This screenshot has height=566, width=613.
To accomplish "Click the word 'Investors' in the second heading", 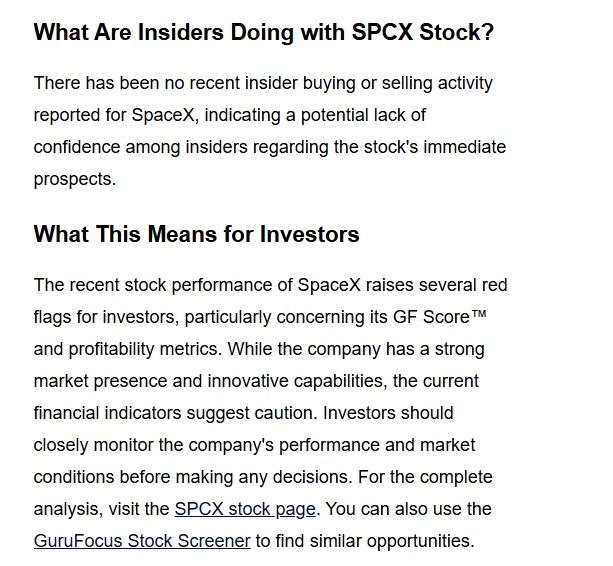I will (309, 234).
